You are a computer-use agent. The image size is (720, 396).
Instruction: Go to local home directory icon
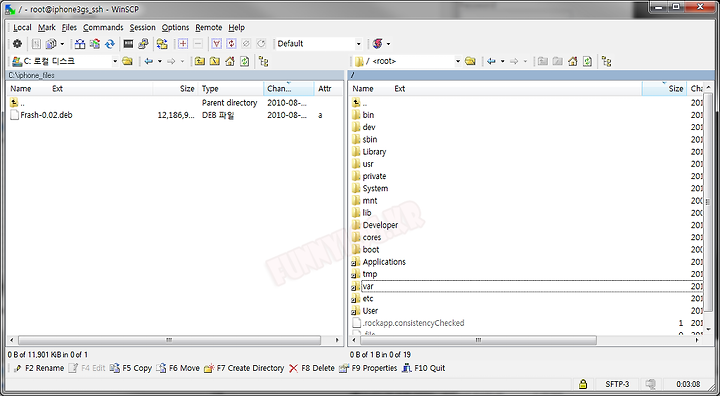coord(230,61)
